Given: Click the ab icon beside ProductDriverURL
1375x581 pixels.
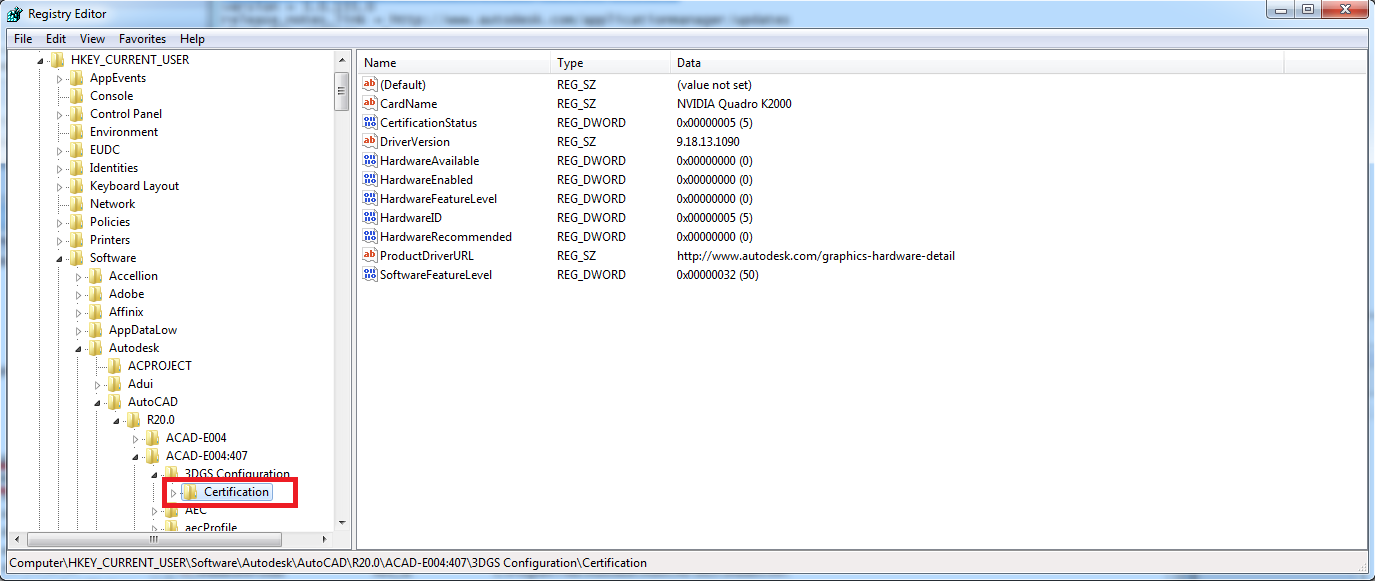Looking at the screenshot, I should (369, 255).
